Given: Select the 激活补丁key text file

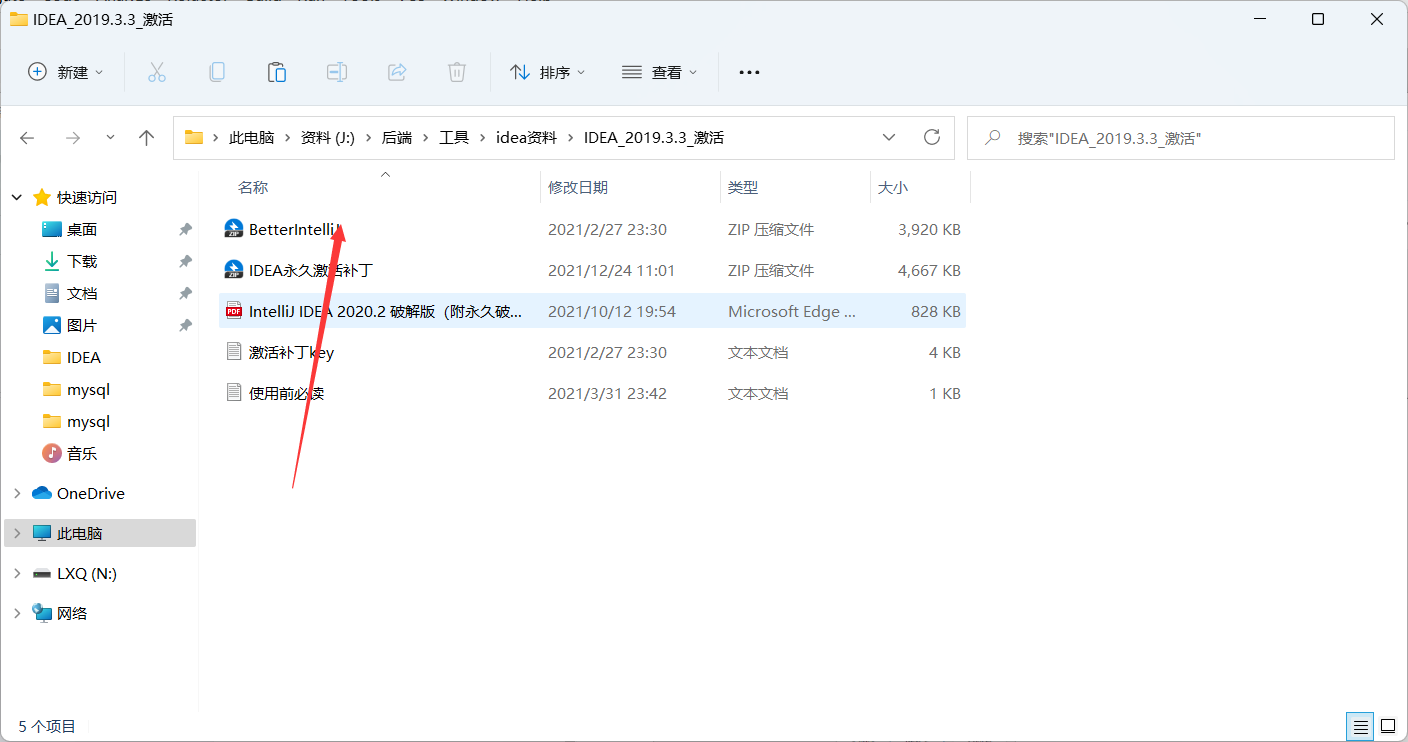Looking at the screenshot, I should (291, 352).
